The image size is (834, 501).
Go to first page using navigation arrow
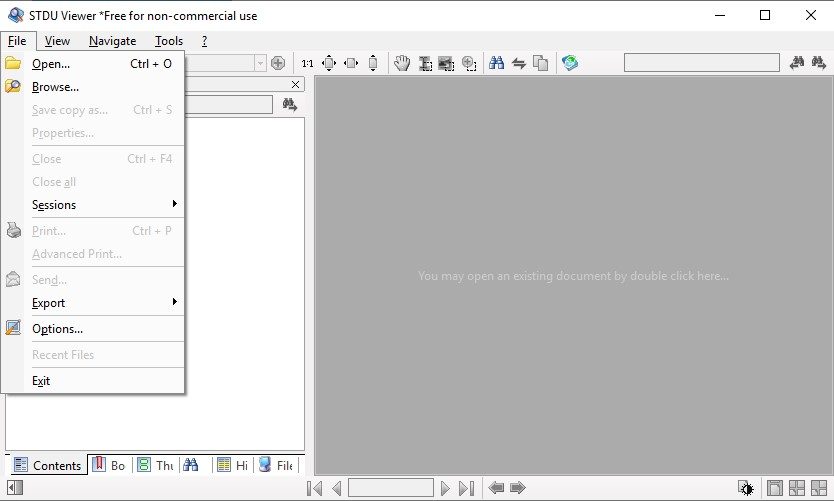point(314,488)
